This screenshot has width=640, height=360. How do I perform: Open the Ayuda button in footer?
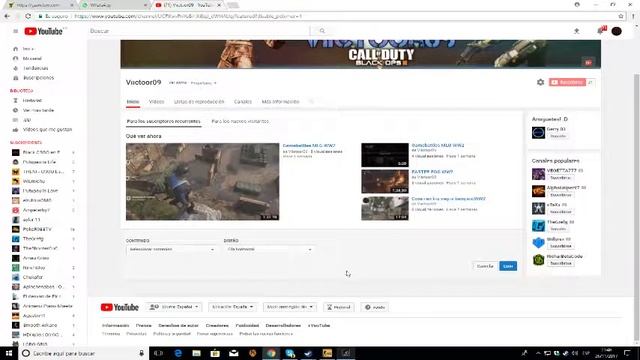click(x=375, y=307)
